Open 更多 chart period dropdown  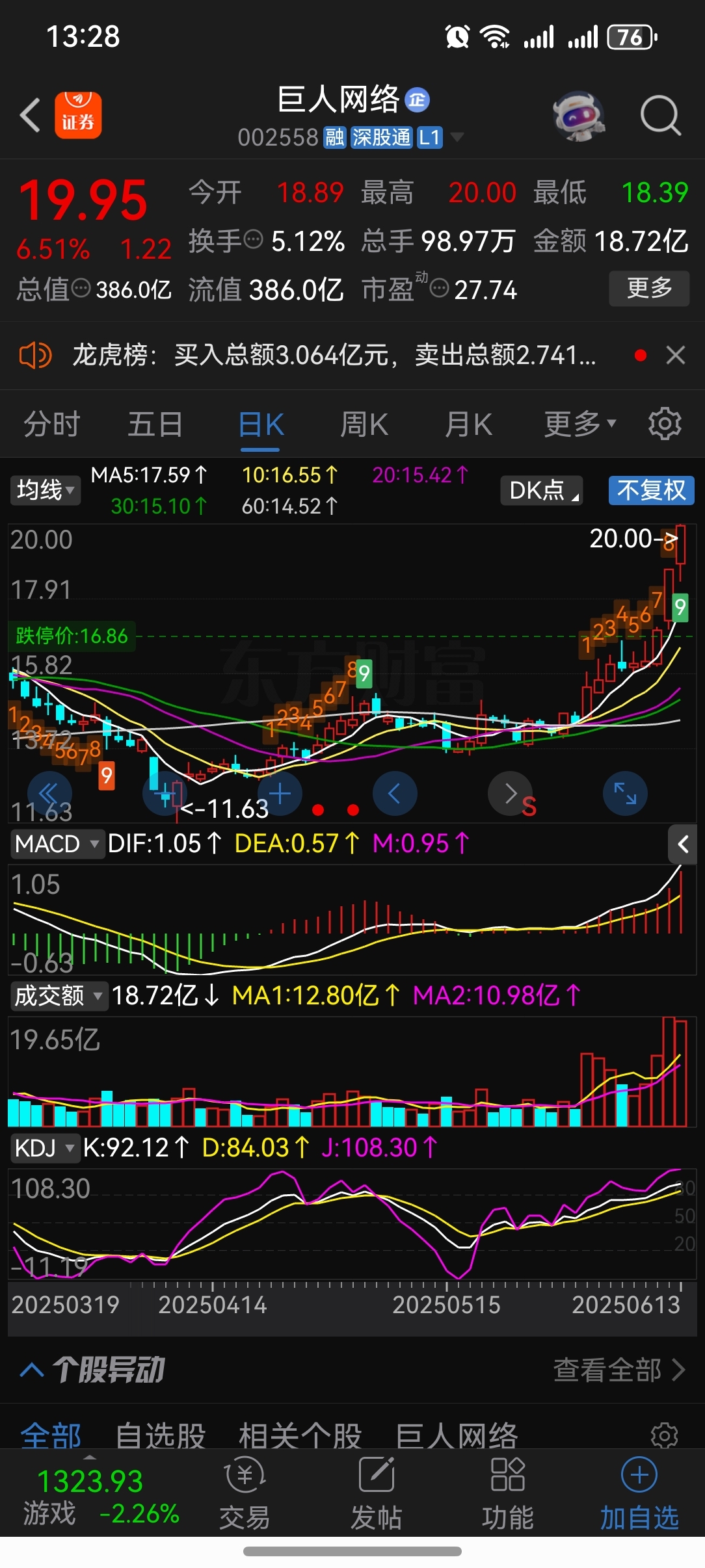click(x=579, y=425)
